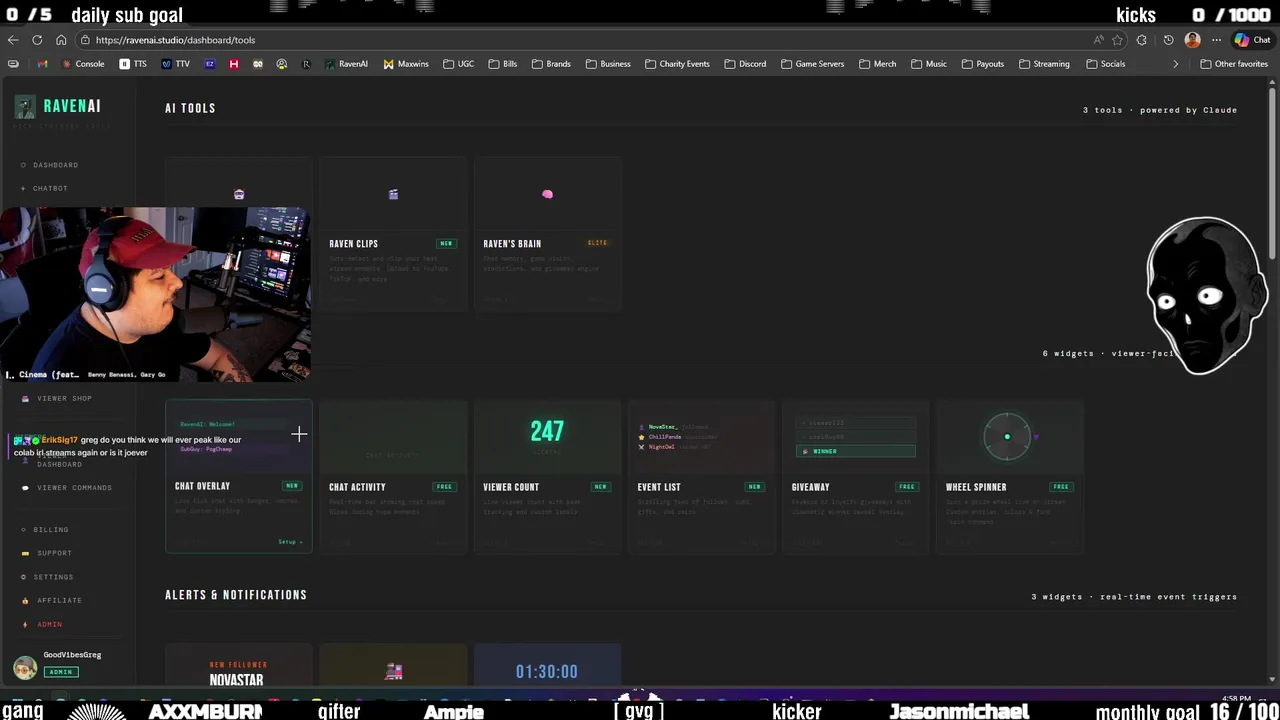Expand the Music bookmarks folder
Viewport: 1280px width, 720px height.
point(928,64)
